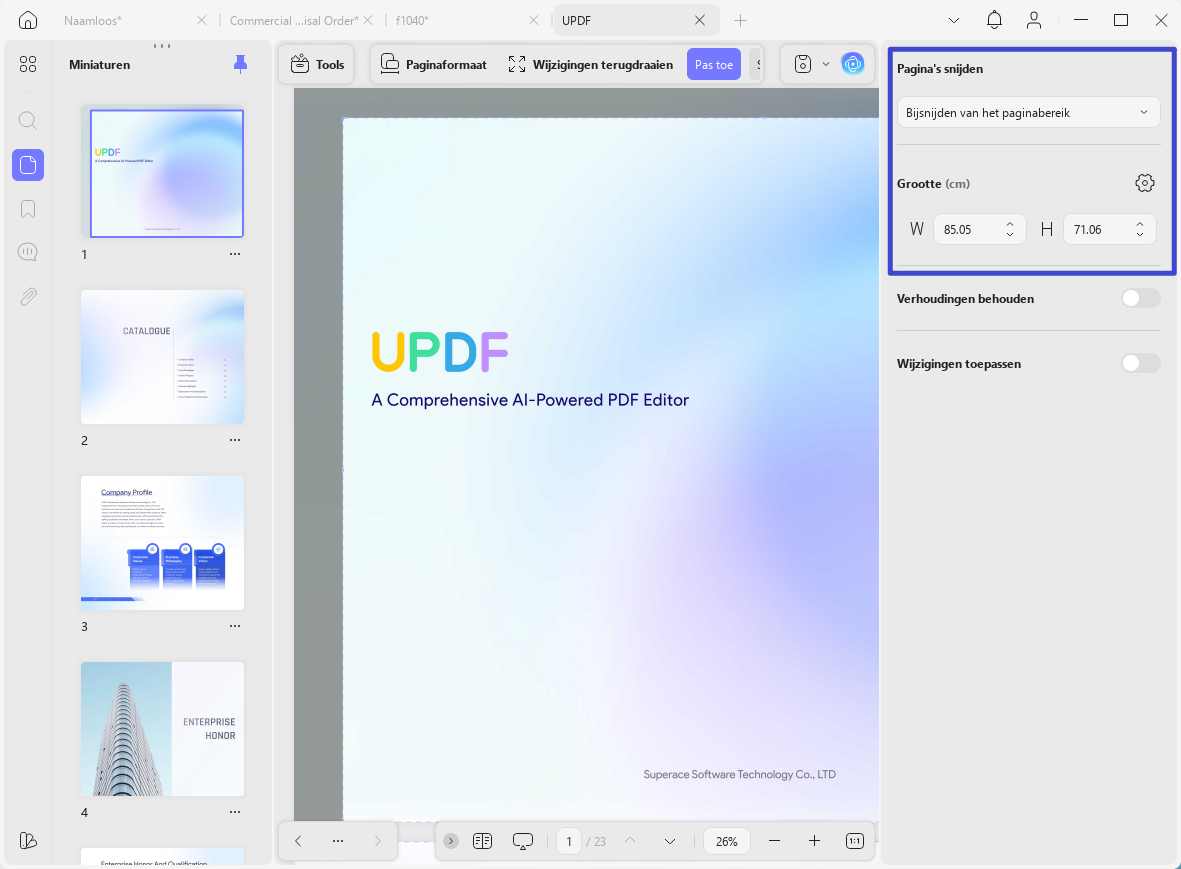This screenshot has height=869, width=1181.
Task: Start slideshow presentation icon
Action: [523, 841]
